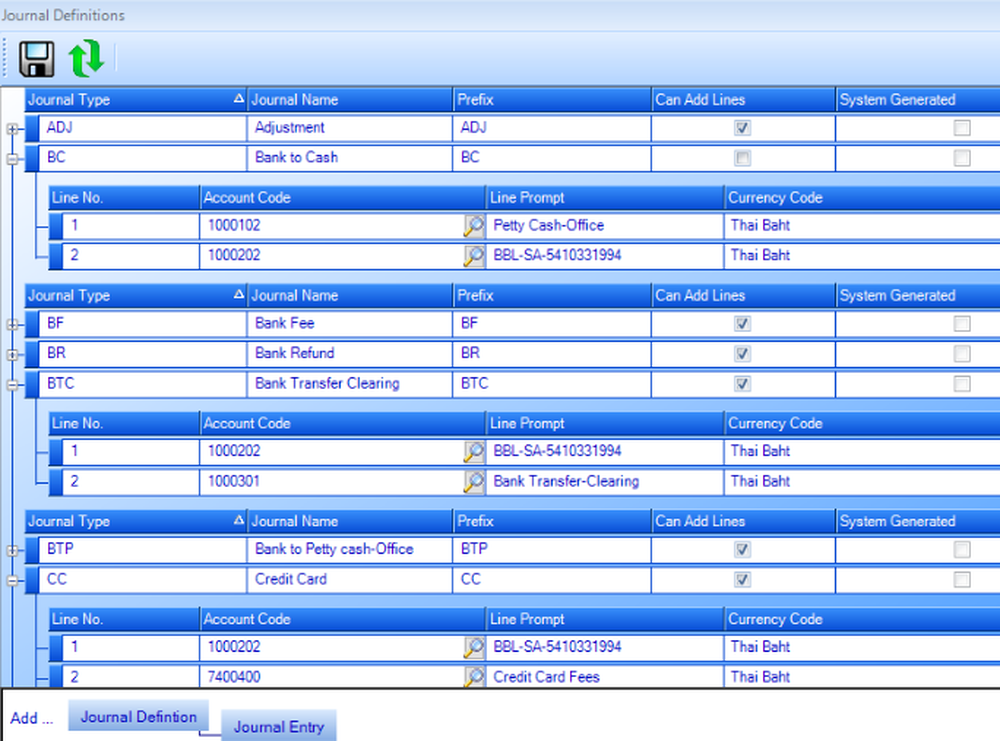
Task: Click lookup magnifier for BTC line 1 account
Action: [x=472, y=451]
